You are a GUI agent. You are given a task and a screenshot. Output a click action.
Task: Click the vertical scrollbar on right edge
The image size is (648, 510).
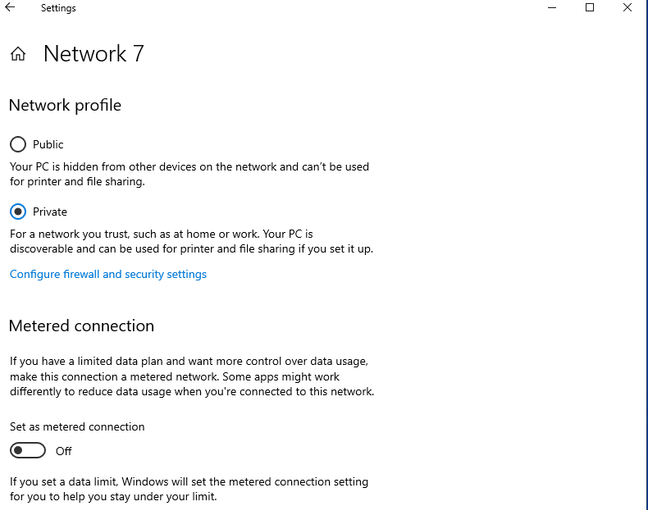642,250
